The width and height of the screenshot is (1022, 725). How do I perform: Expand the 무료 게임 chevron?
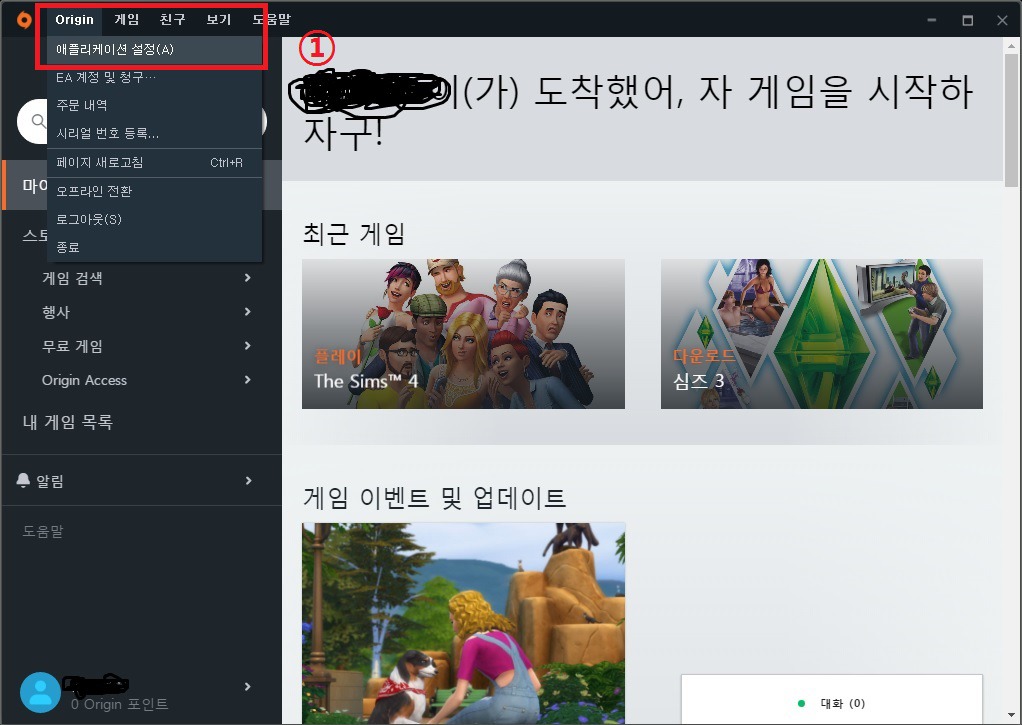[x=248, y=346]
